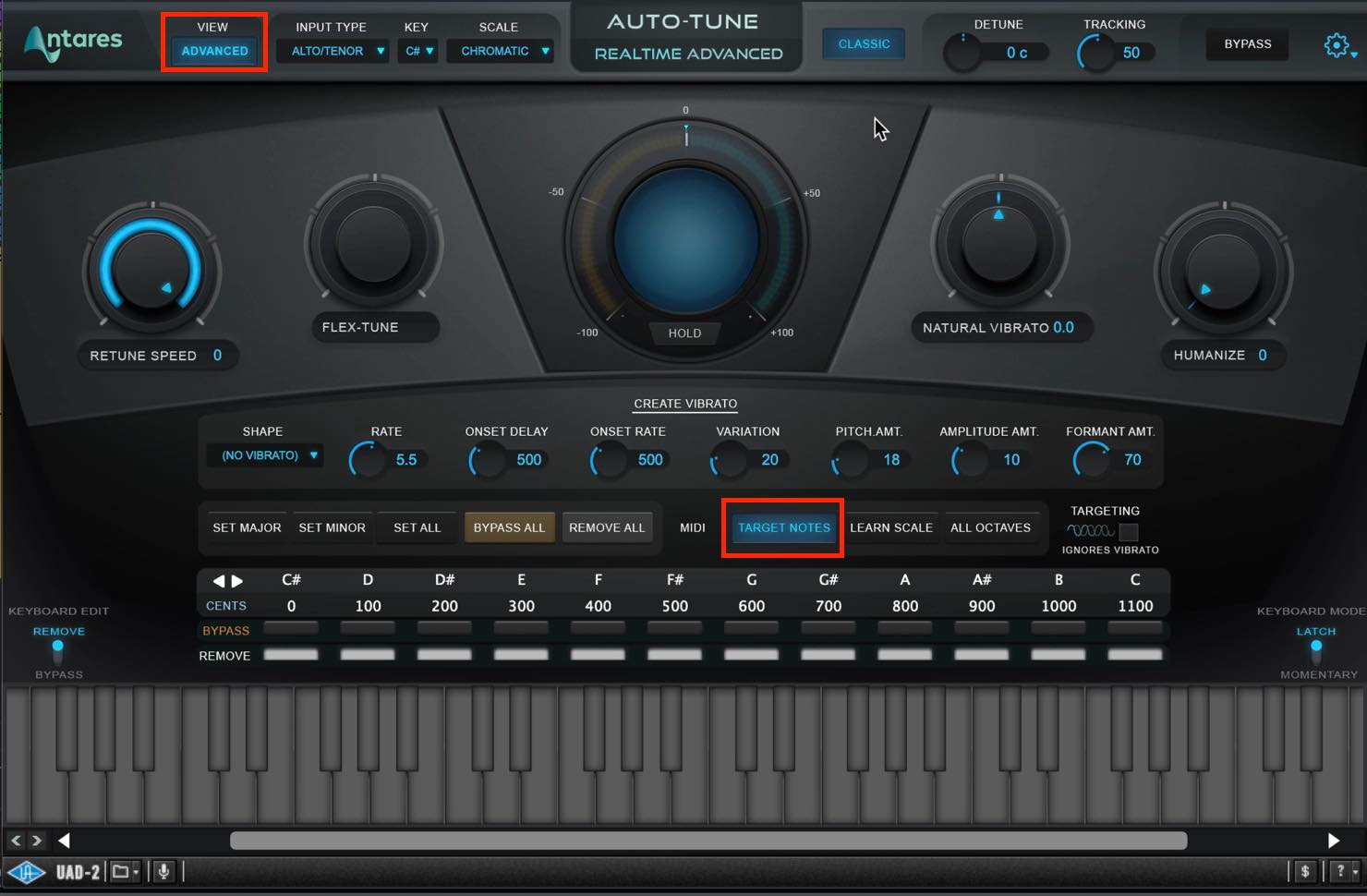The image size is (1367, 896).
Task: Click the UAD microphone icon
Action: [x=164, y=872]
